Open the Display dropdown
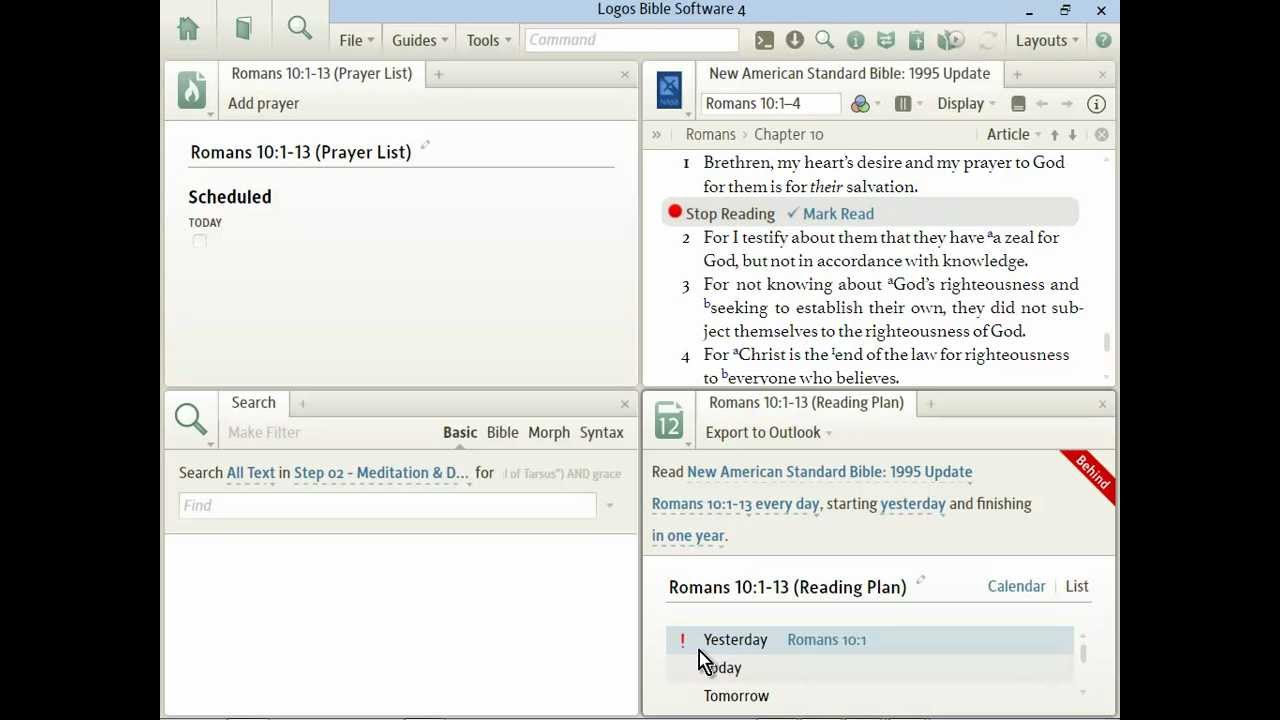The image size is (1280, 720). [966, 104]
